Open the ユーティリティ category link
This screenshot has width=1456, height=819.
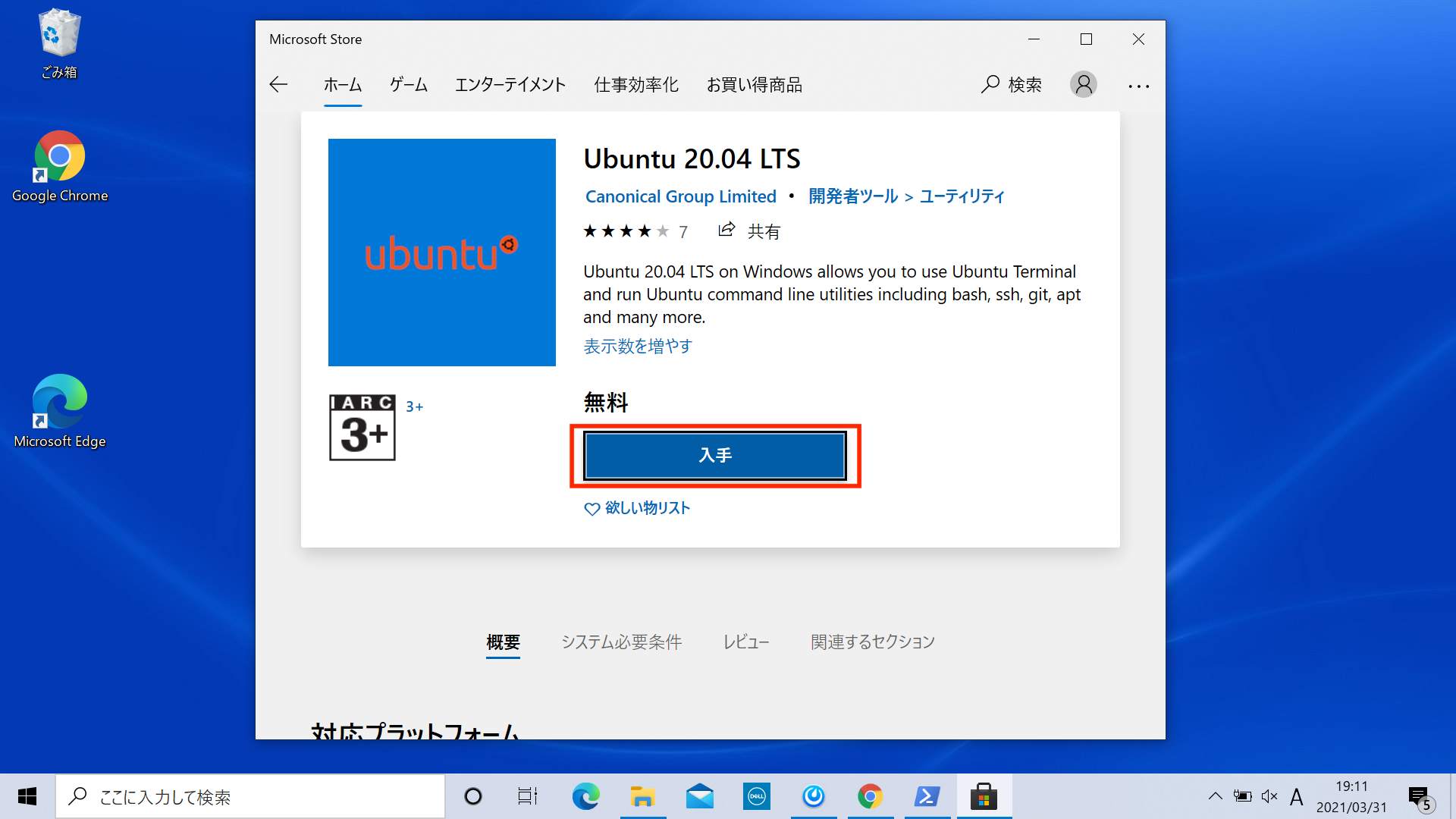pos(962,196)
